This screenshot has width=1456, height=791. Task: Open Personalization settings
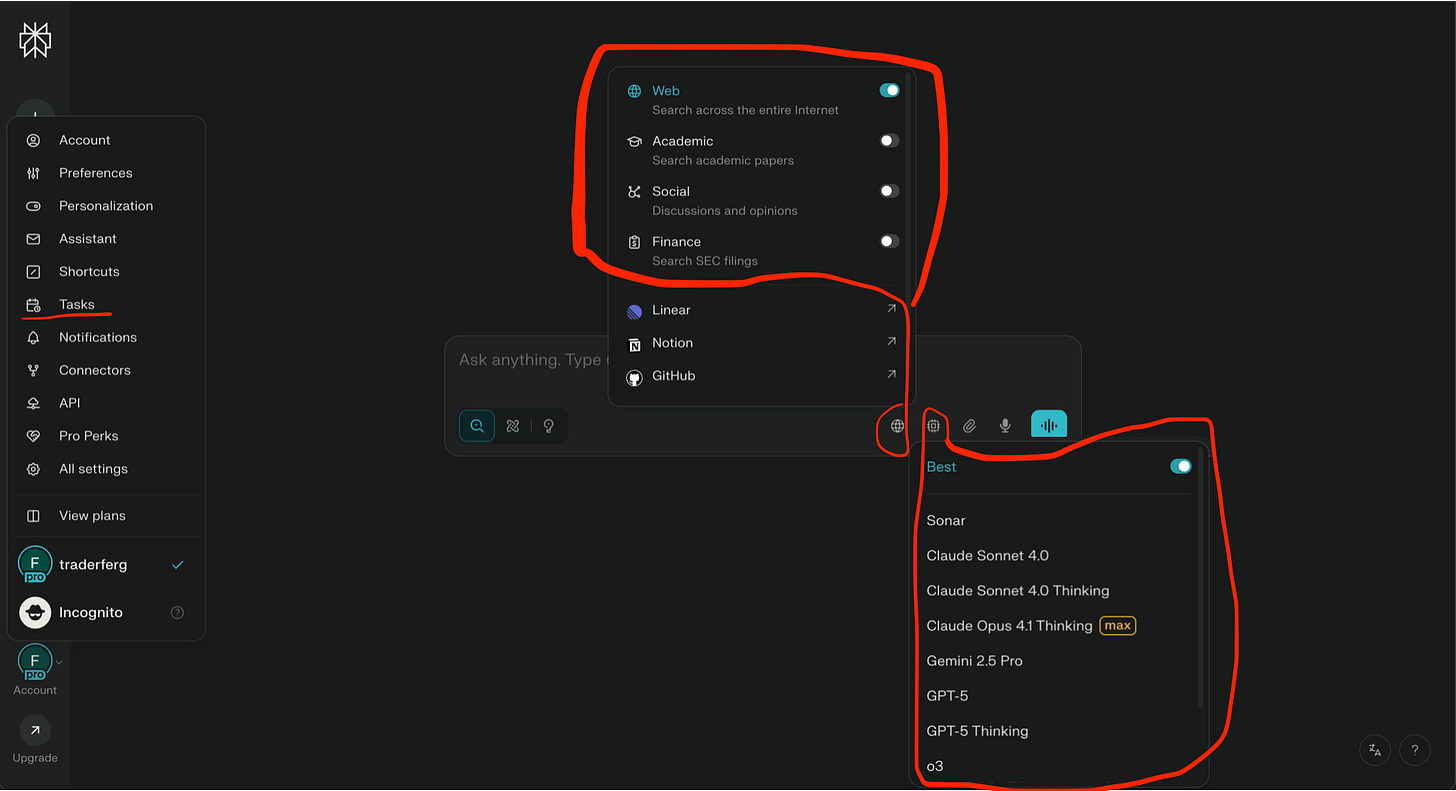click(106, 206)
